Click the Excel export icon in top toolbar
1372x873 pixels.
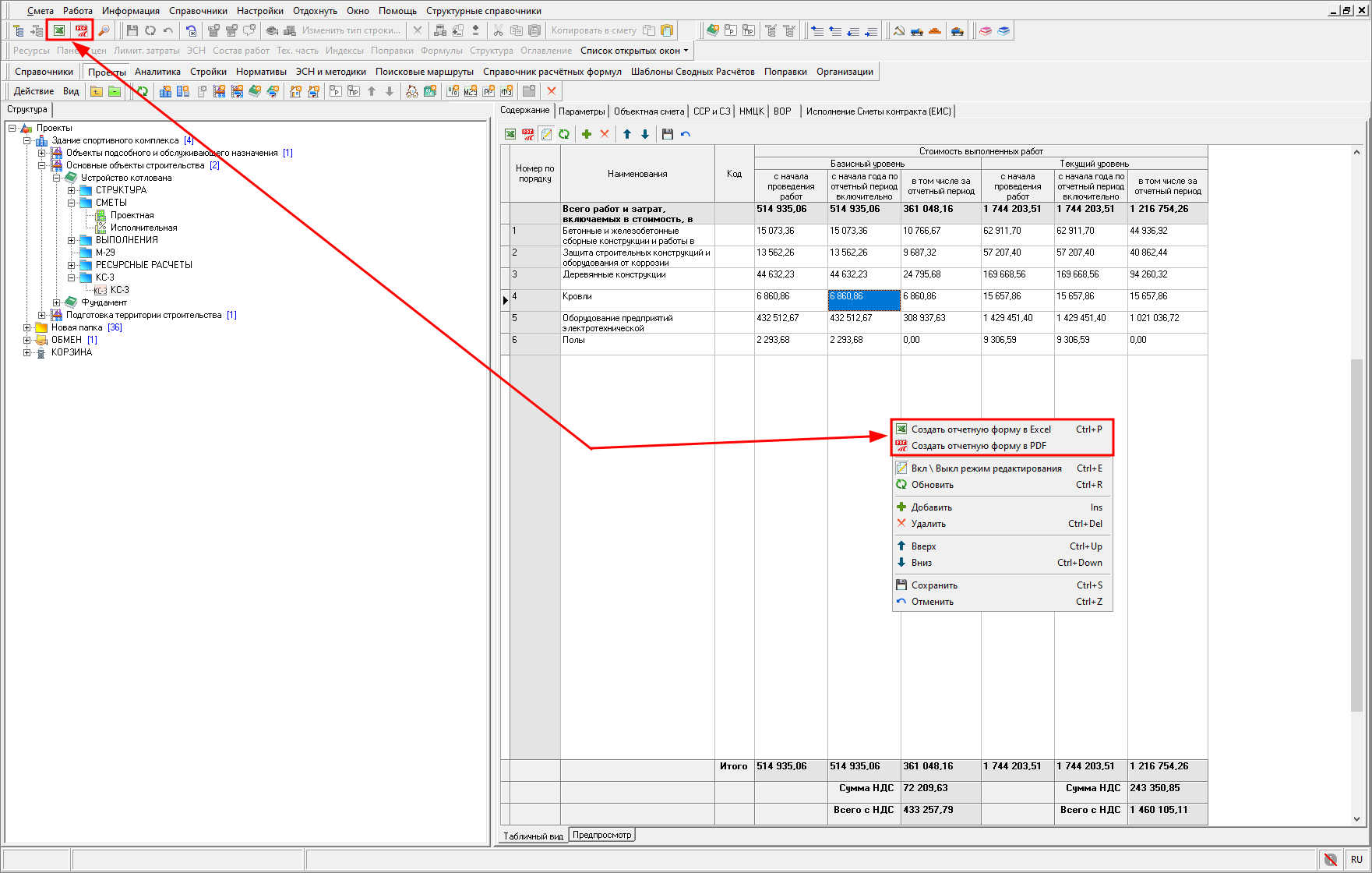tap(59, 30)
